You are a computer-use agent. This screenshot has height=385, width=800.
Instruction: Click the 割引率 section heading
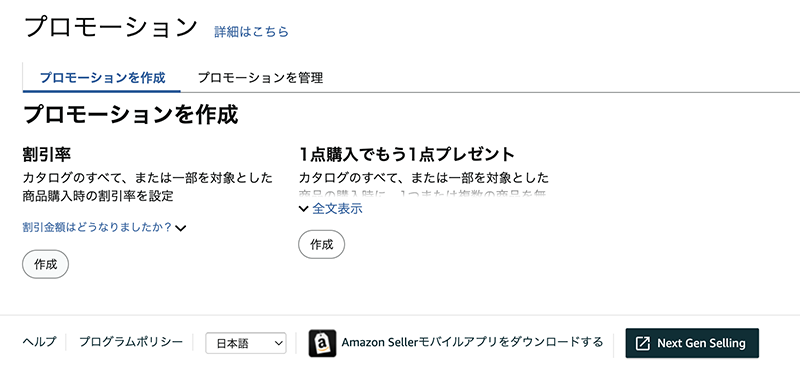46,154
